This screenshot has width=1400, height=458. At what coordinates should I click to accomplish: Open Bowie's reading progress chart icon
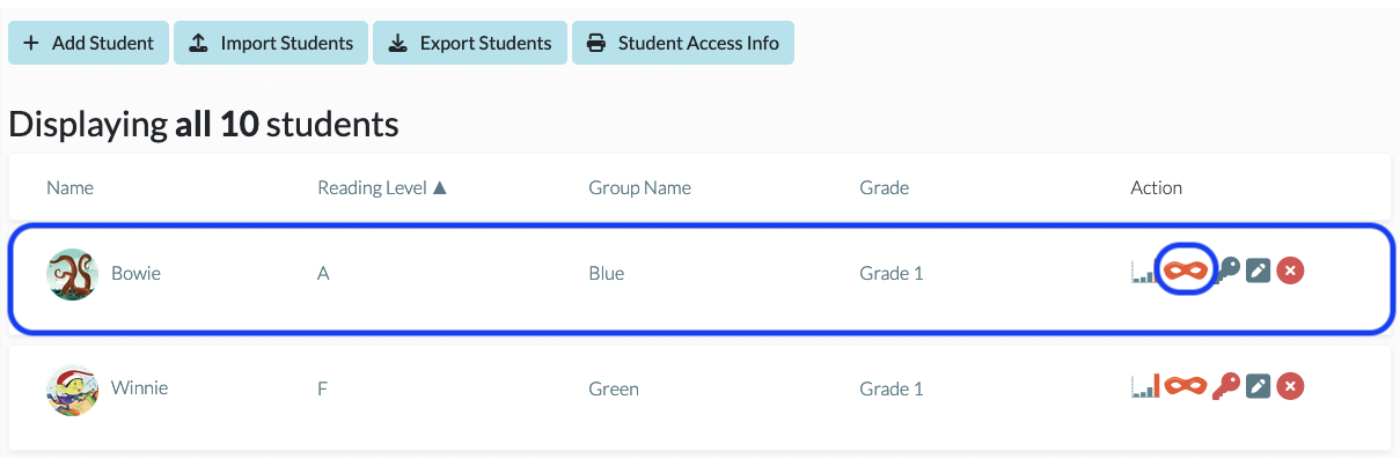pos(1143,271)
